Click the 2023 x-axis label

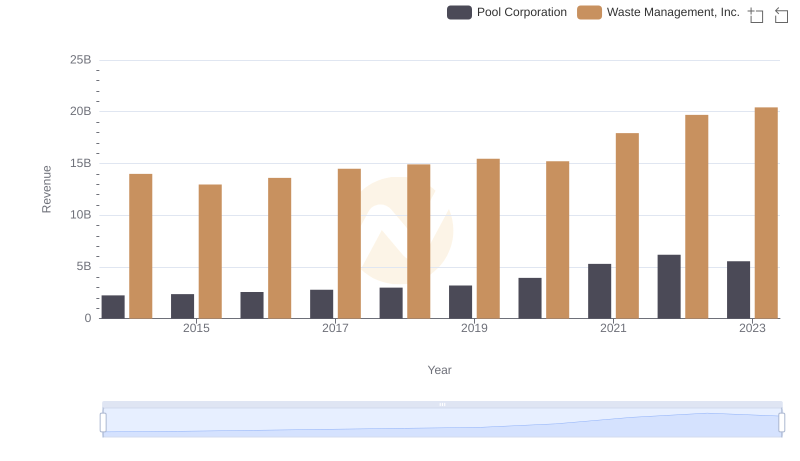(x=753, y=328)
